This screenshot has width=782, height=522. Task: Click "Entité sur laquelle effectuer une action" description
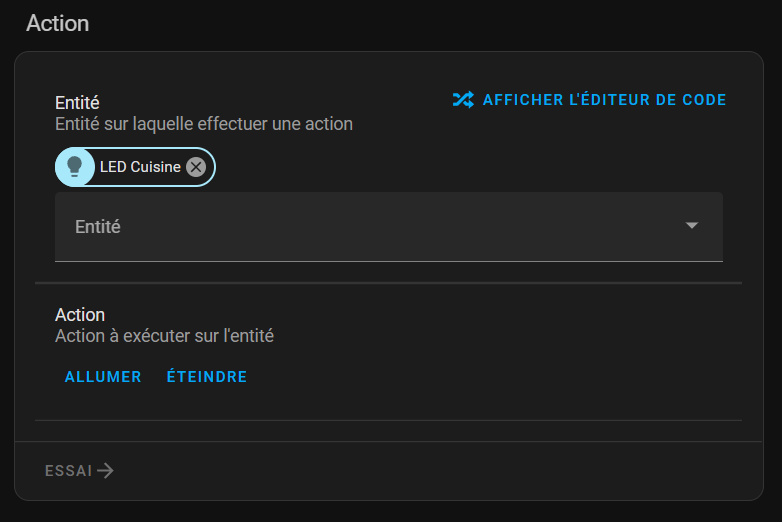click(203, 124)
